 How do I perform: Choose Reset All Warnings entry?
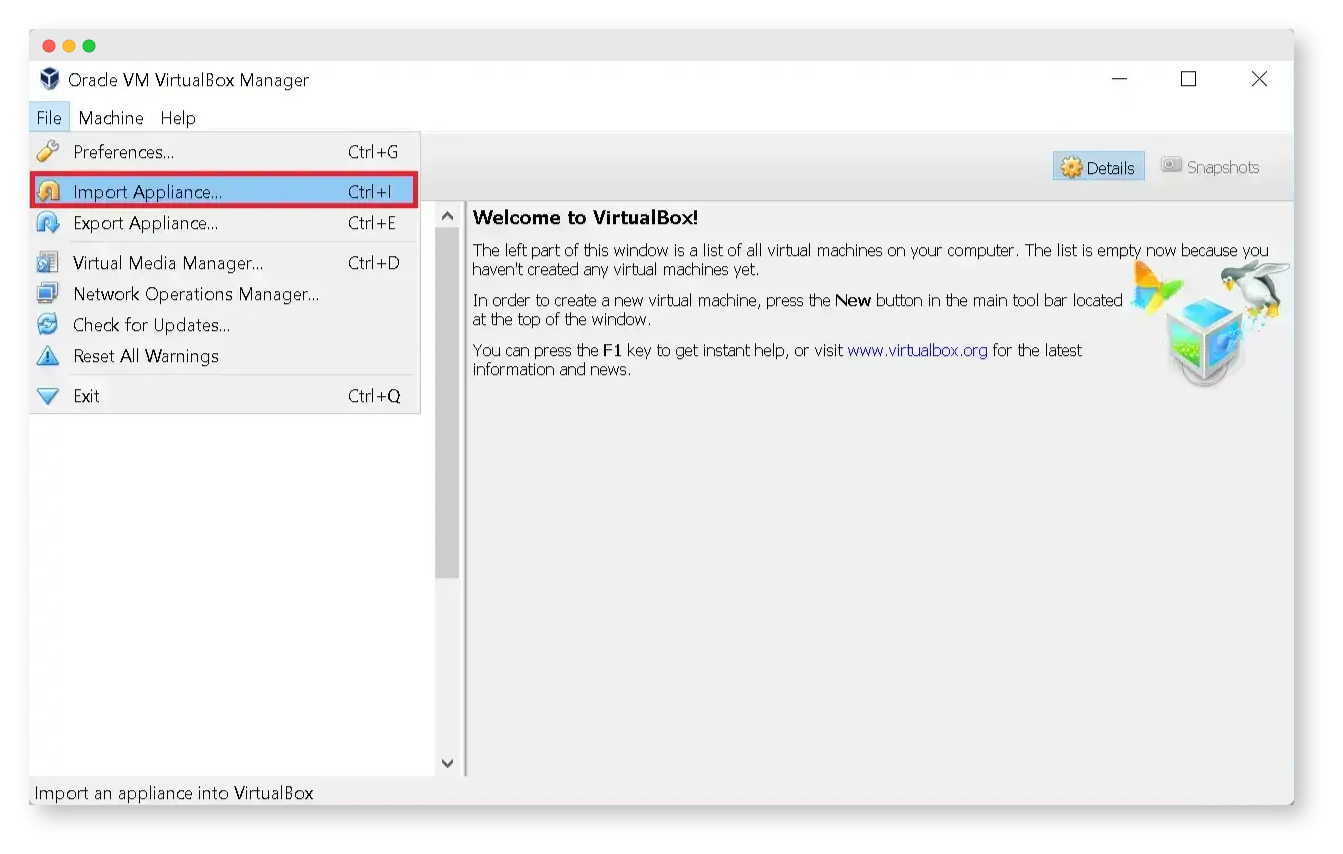click(224, 356)
